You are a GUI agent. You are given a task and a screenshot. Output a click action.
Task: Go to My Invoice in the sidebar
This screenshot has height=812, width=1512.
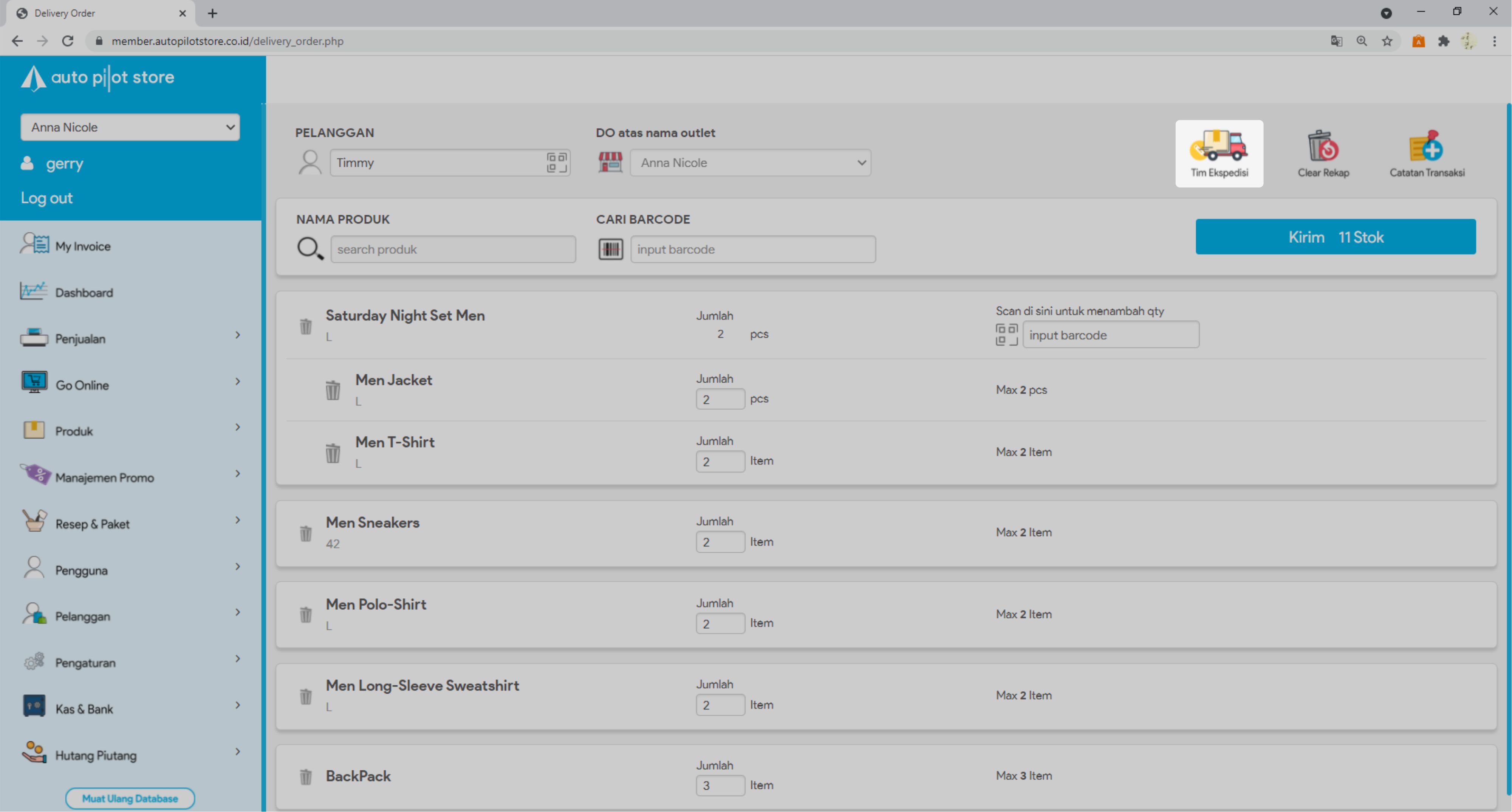point(82,246)
